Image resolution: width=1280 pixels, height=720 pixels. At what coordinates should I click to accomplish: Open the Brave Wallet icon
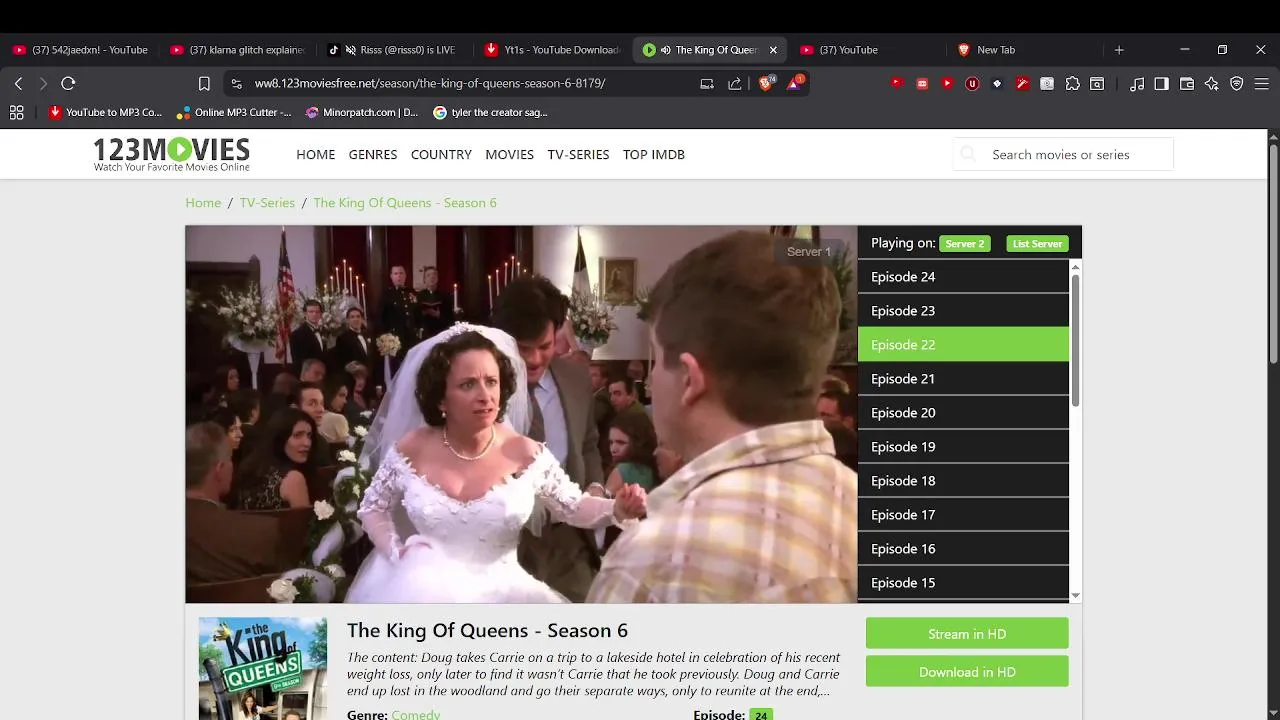click(1187, 84)
